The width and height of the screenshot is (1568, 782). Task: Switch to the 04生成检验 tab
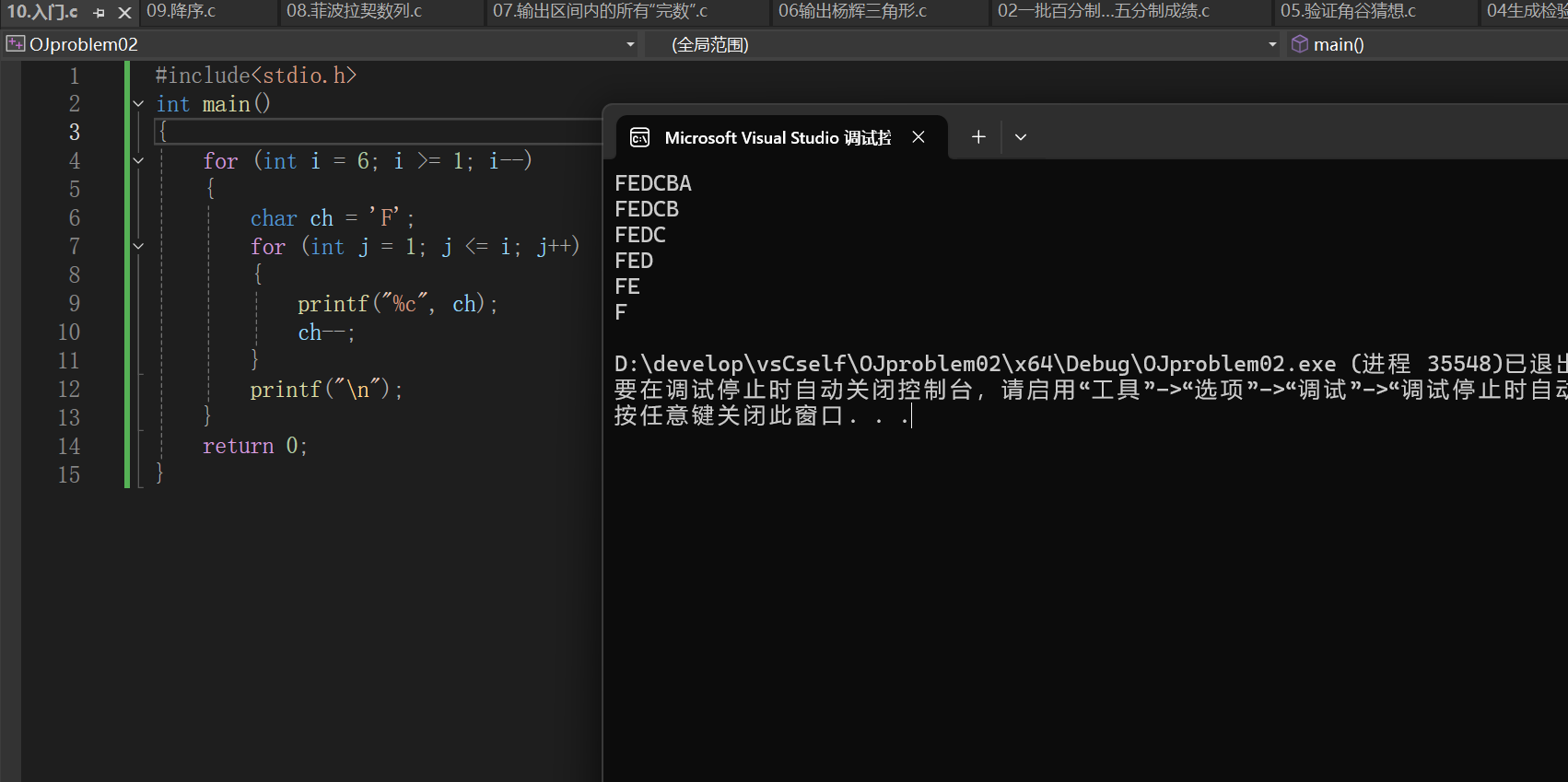click(x=1527, y=11)
